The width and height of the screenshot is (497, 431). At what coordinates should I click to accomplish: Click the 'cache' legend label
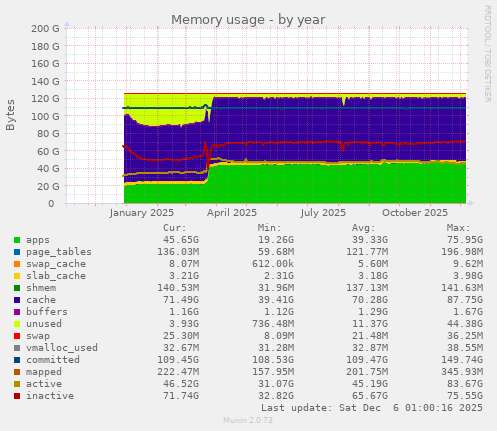[41, 300]
